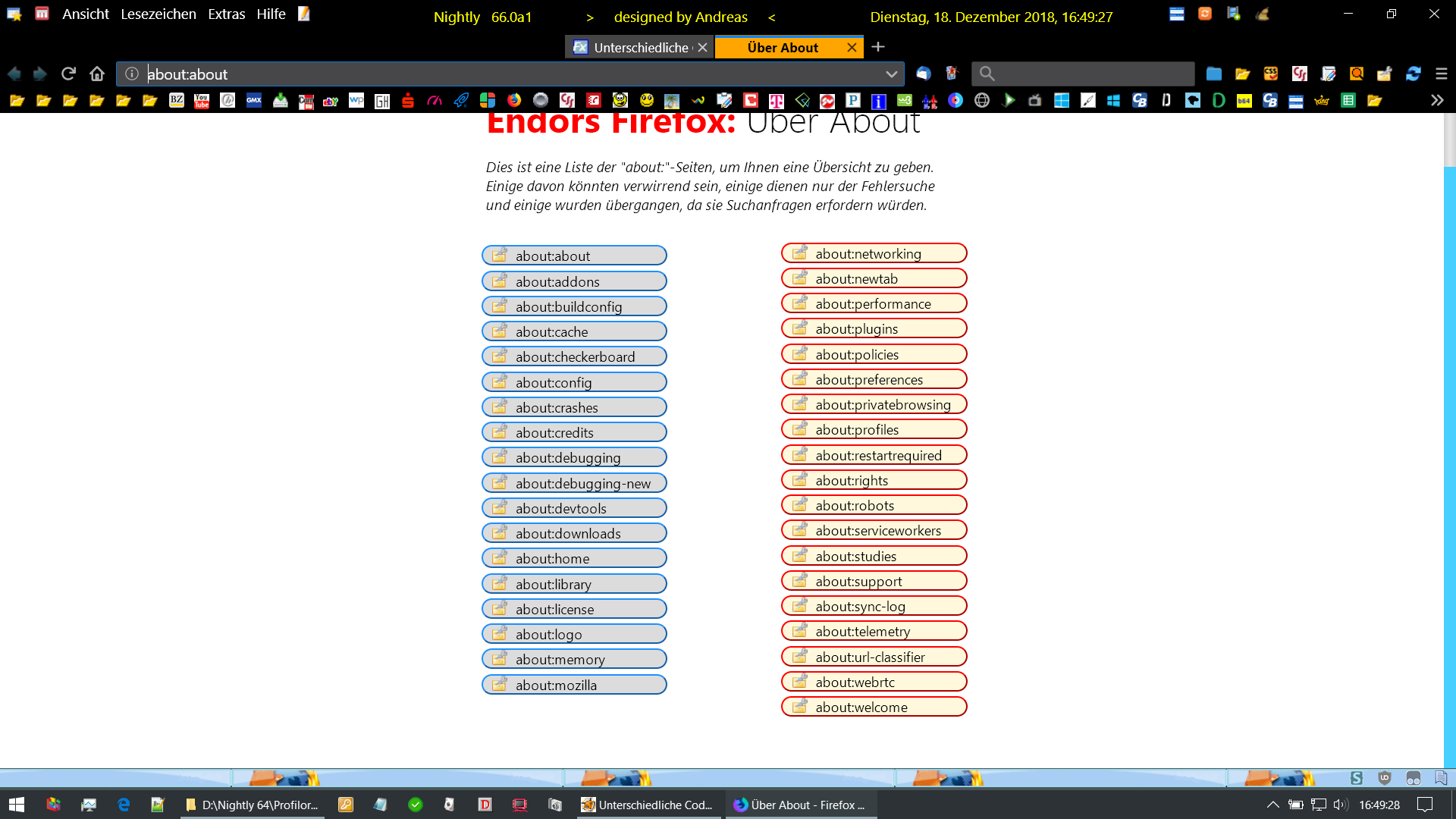This screenshot has width=1456, height=819.
Task: Click the page vertical scrollbar
Action: pos(1449,455)
